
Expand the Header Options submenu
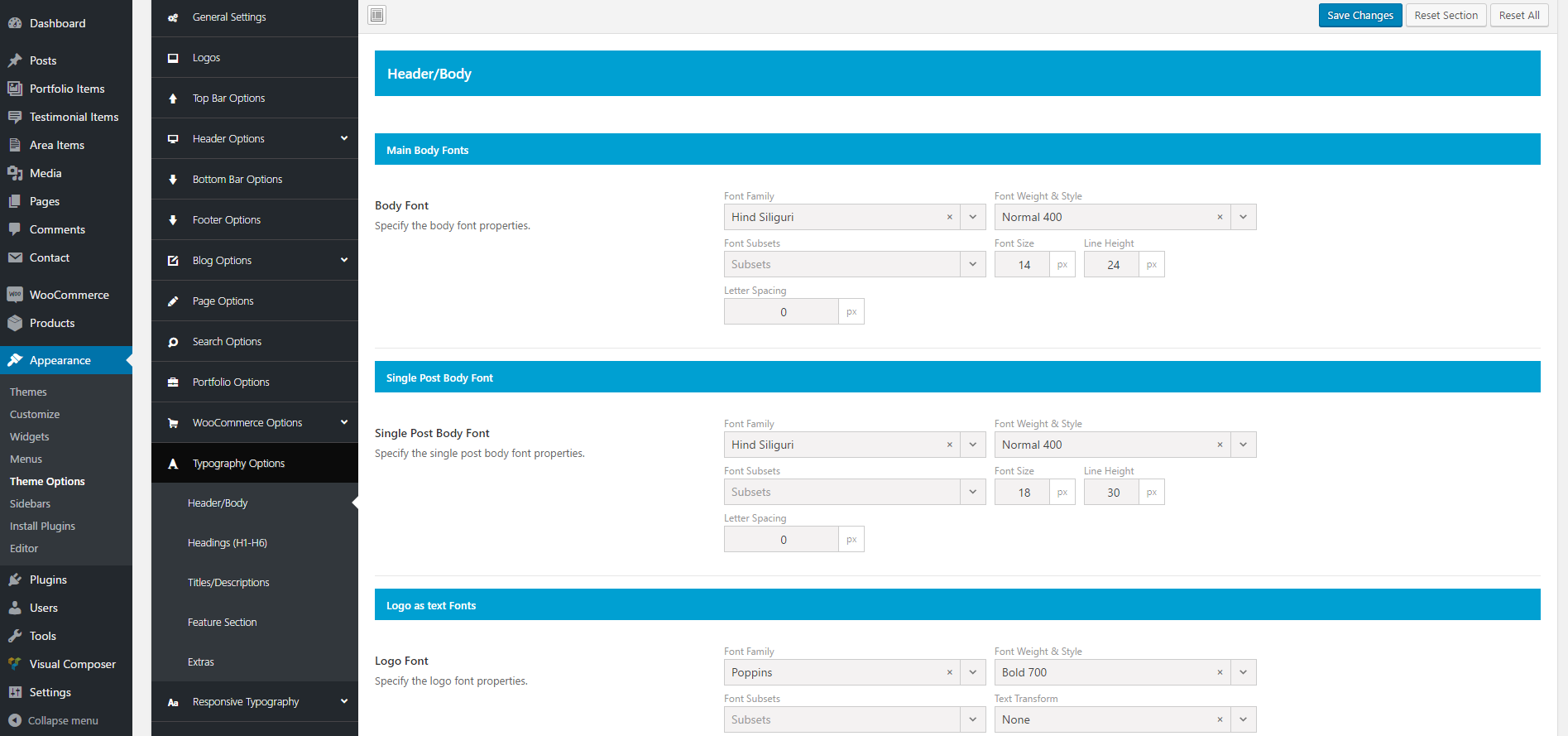[344, 138]
